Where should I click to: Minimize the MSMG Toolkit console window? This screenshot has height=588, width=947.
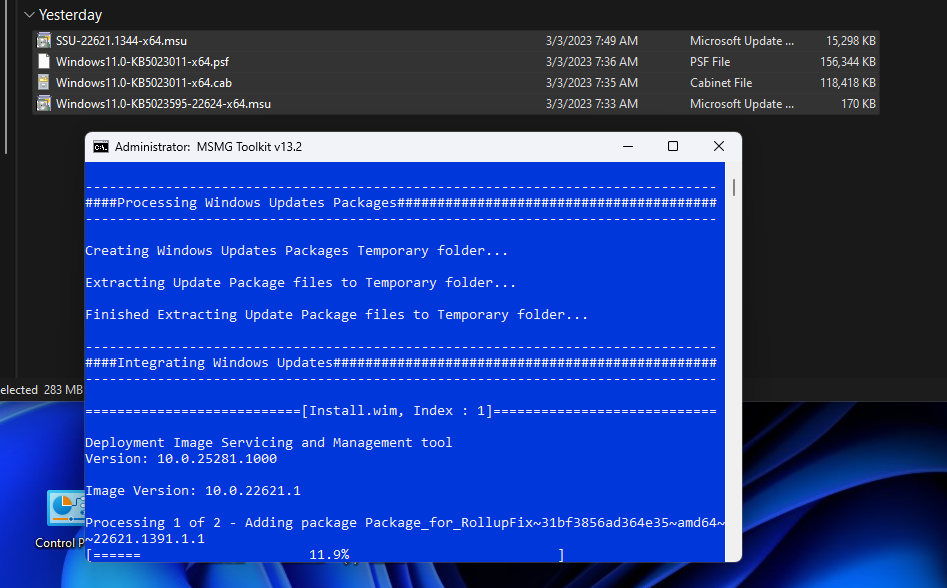pyautogui.click(x=628, y=146)
